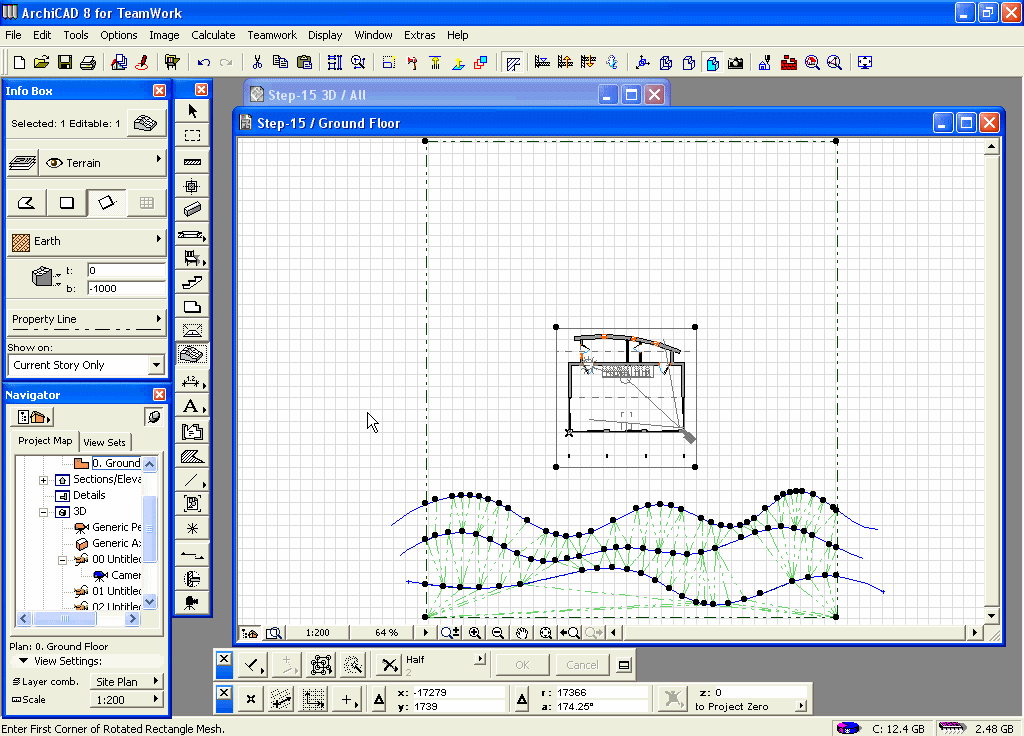Open the Teamwork menu

[x=272, y=35]
